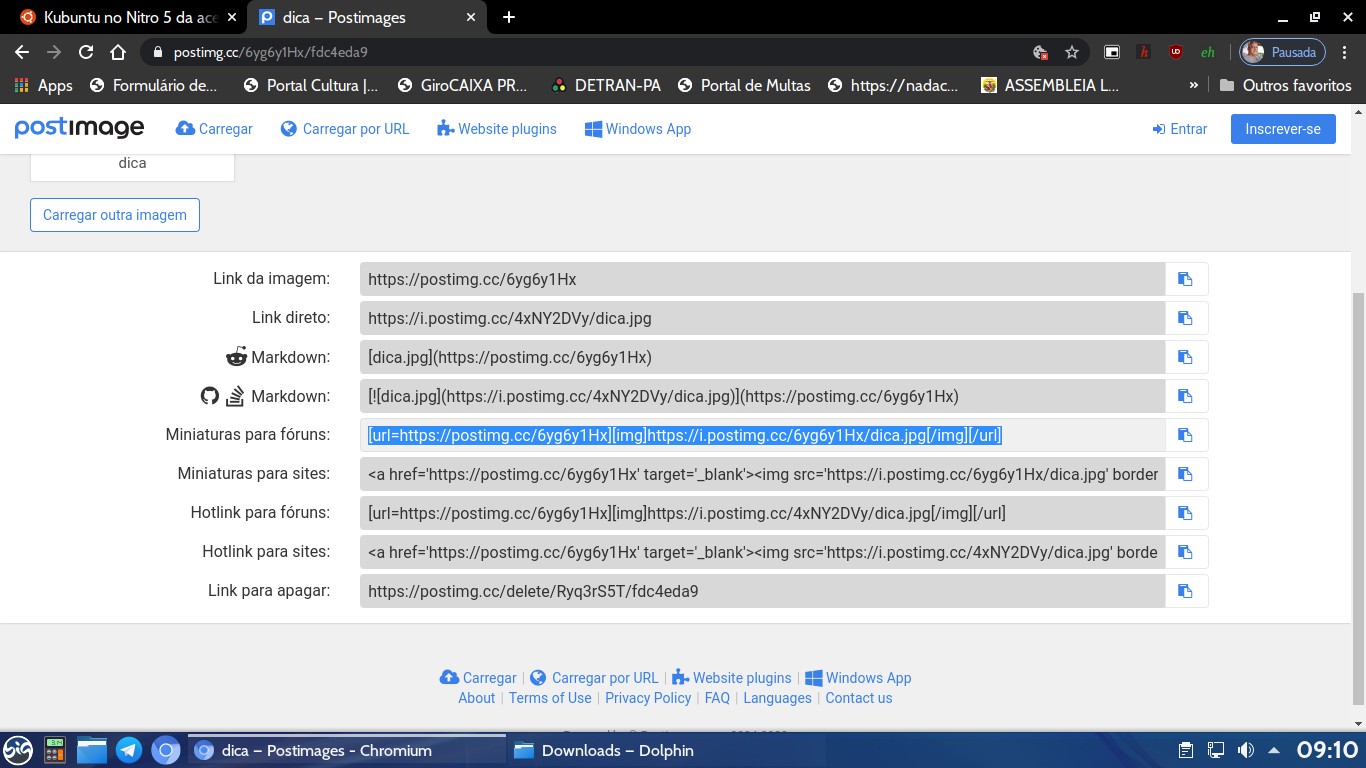Viewport: 1366px width, 768px height.
Task: Open the Kubuntu application launcher
Action: [18, 750]
